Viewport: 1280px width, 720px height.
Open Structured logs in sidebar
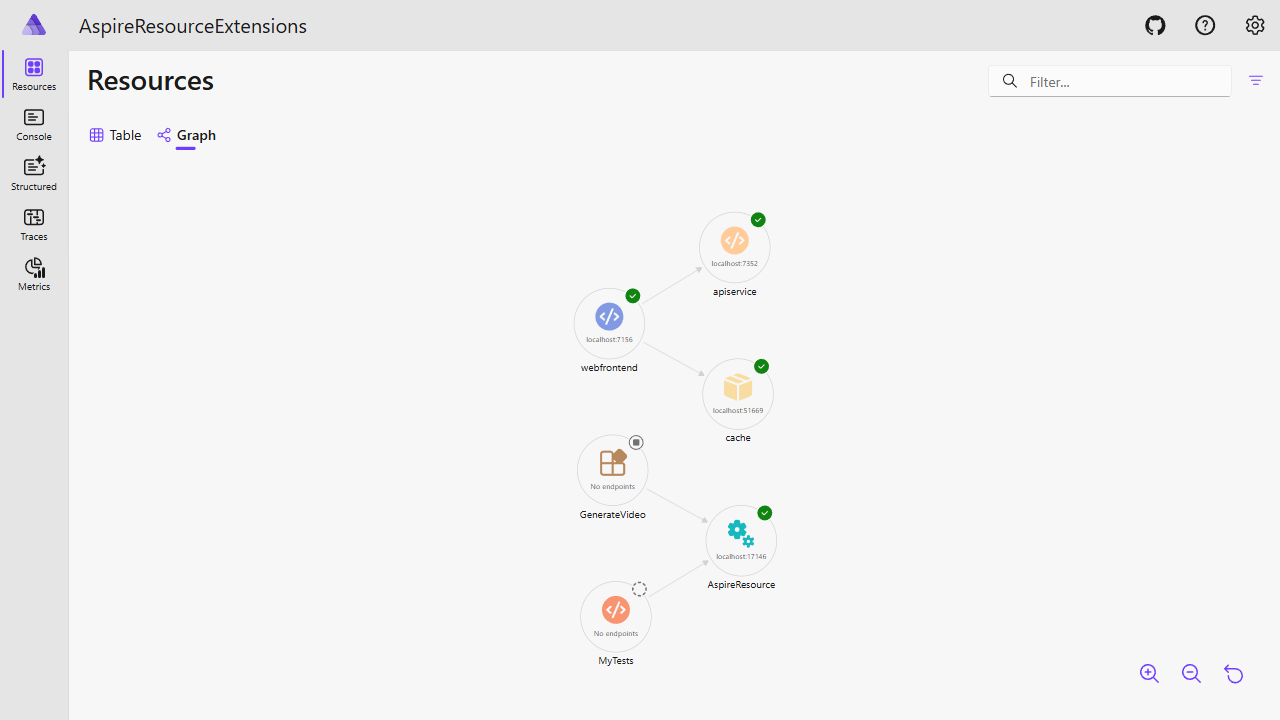[34, 175]
